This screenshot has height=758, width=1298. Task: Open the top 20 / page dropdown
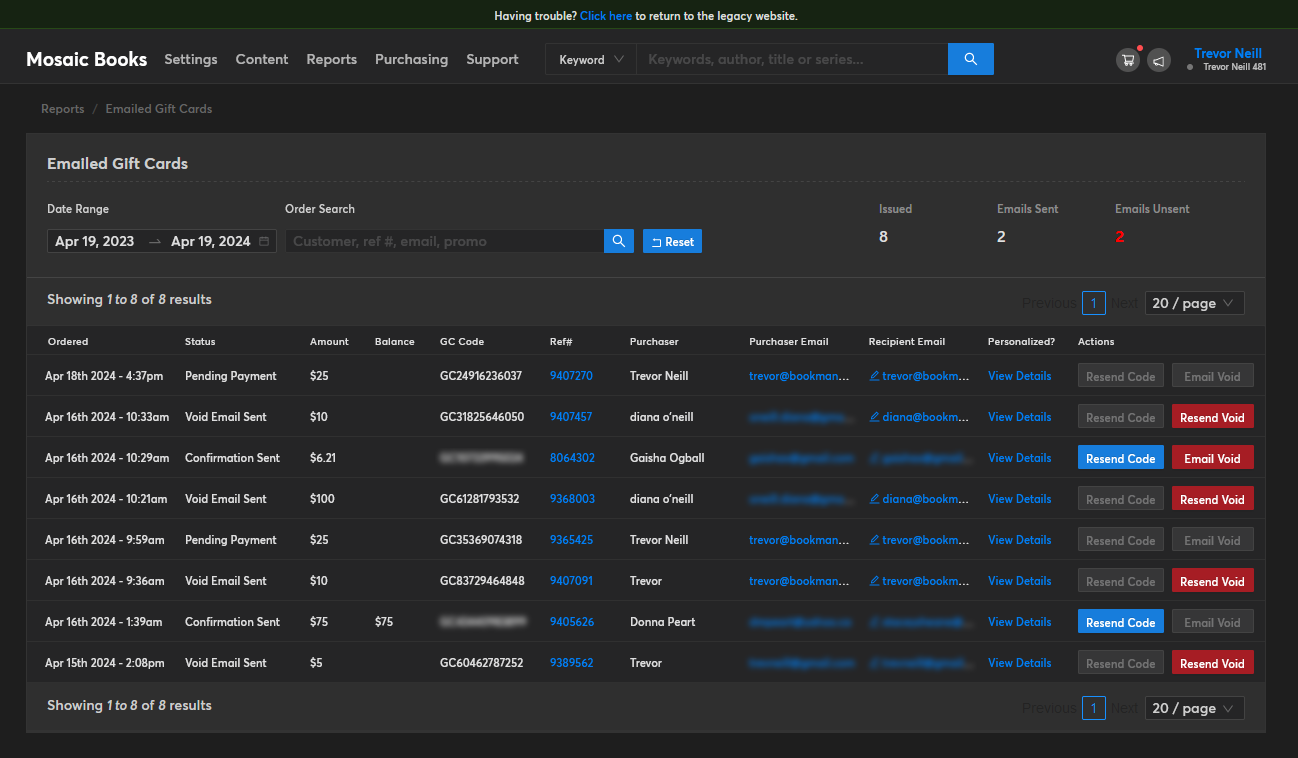(x=1194, y=303)
